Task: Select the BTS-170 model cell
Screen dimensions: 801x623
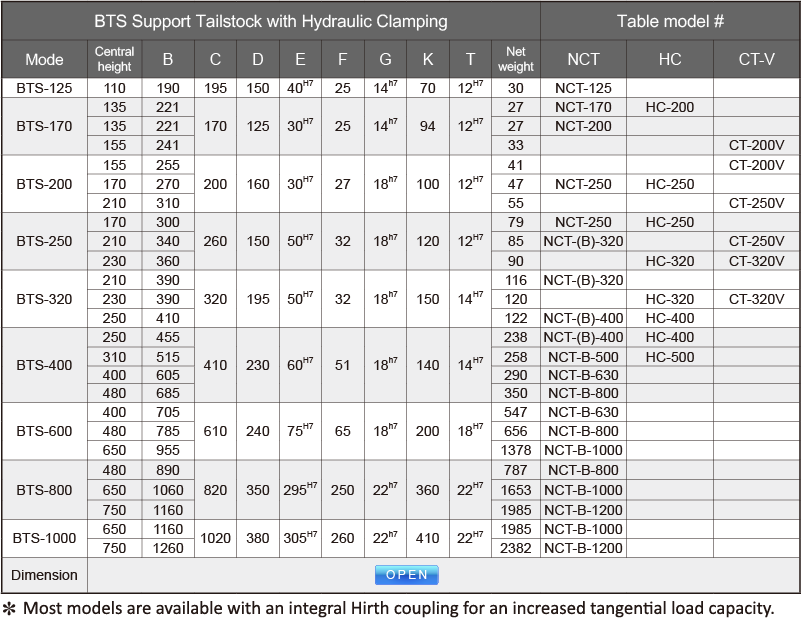Action: pyautogui.click(x=44, y=126)
